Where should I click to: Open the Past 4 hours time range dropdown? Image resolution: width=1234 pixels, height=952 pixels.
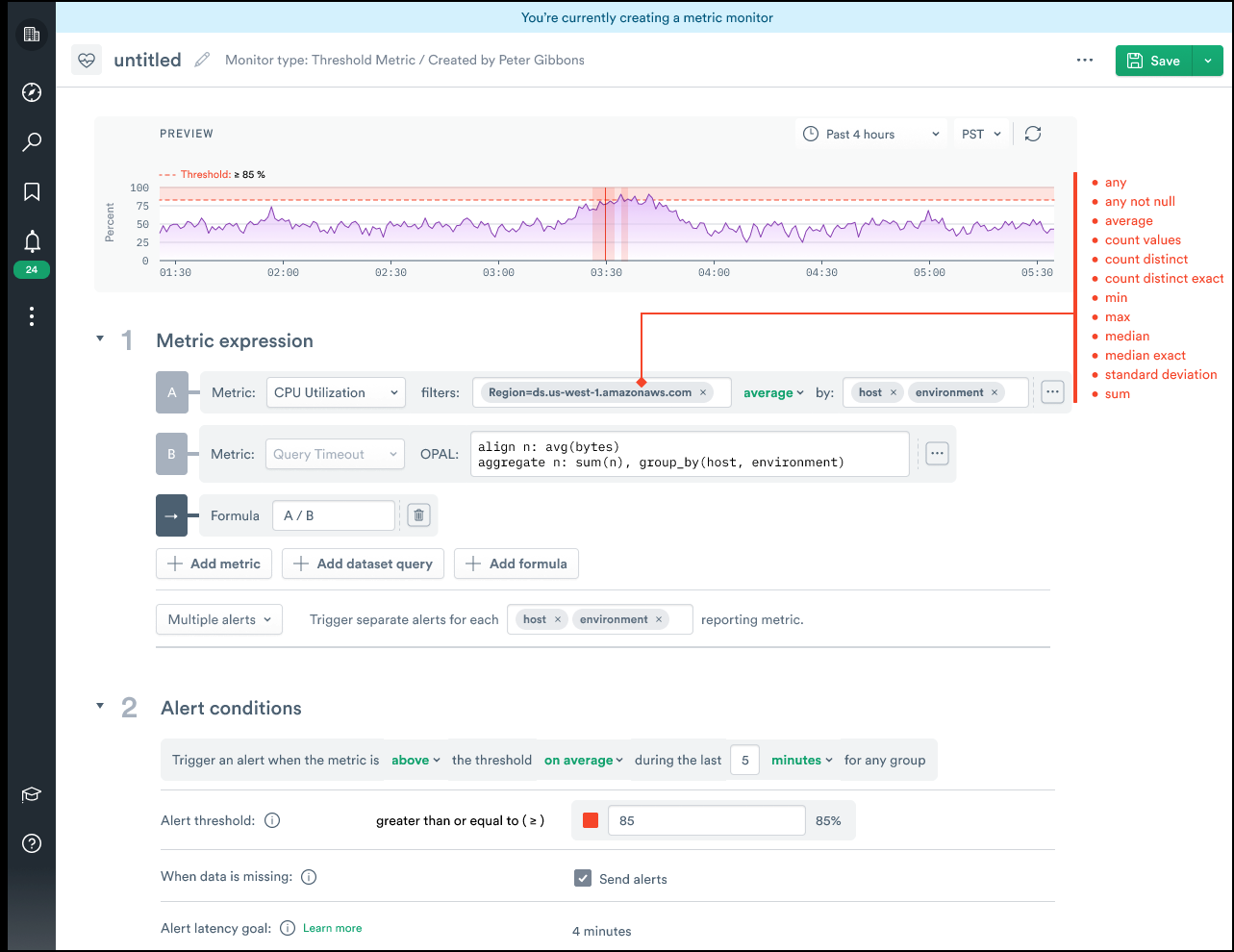(871, 134)
